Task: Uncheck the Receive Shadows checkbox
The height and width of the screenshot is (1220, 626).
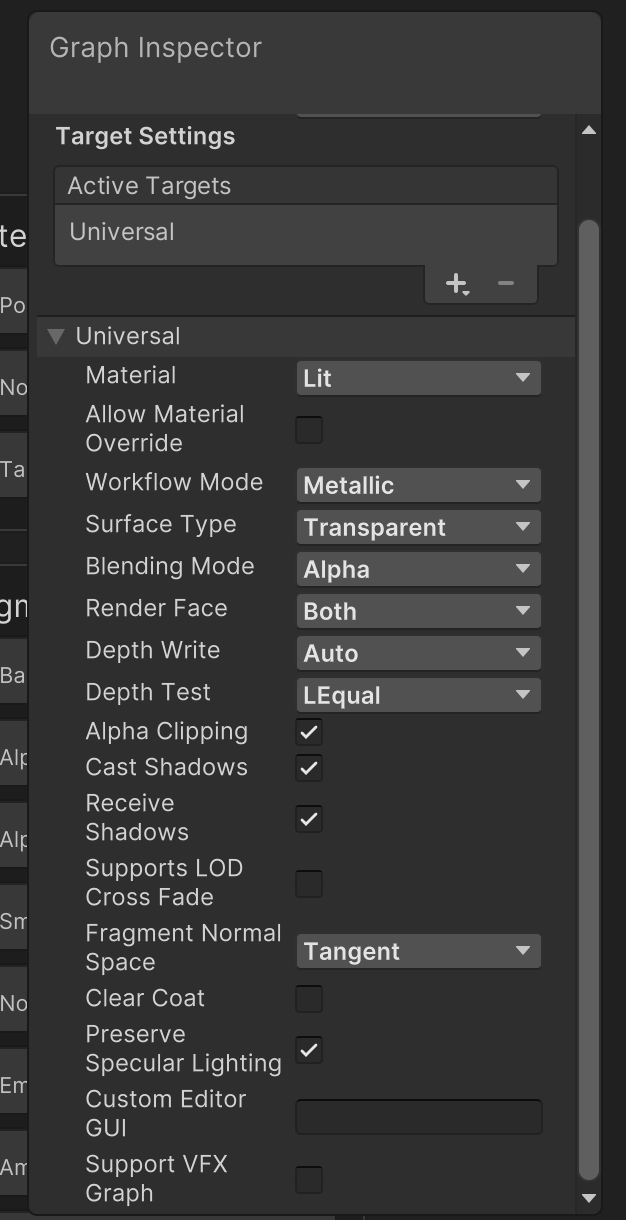Action: click(x=309, y=819)
